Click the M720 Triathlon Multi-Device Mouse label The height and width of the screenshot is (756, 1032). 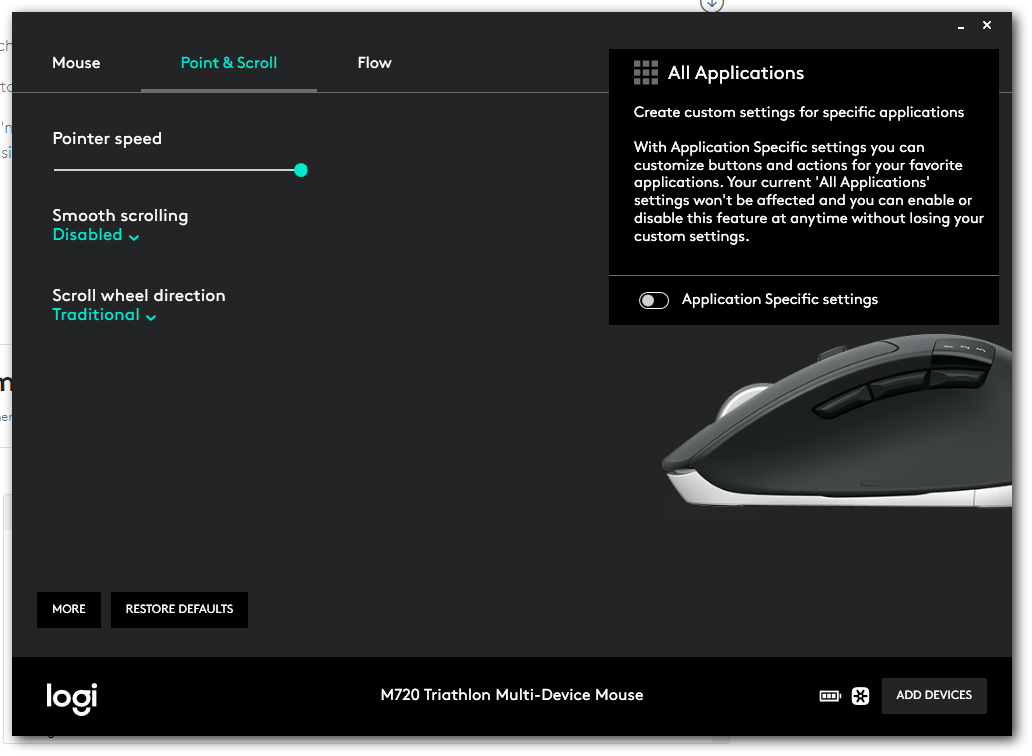tap(512, 695)
